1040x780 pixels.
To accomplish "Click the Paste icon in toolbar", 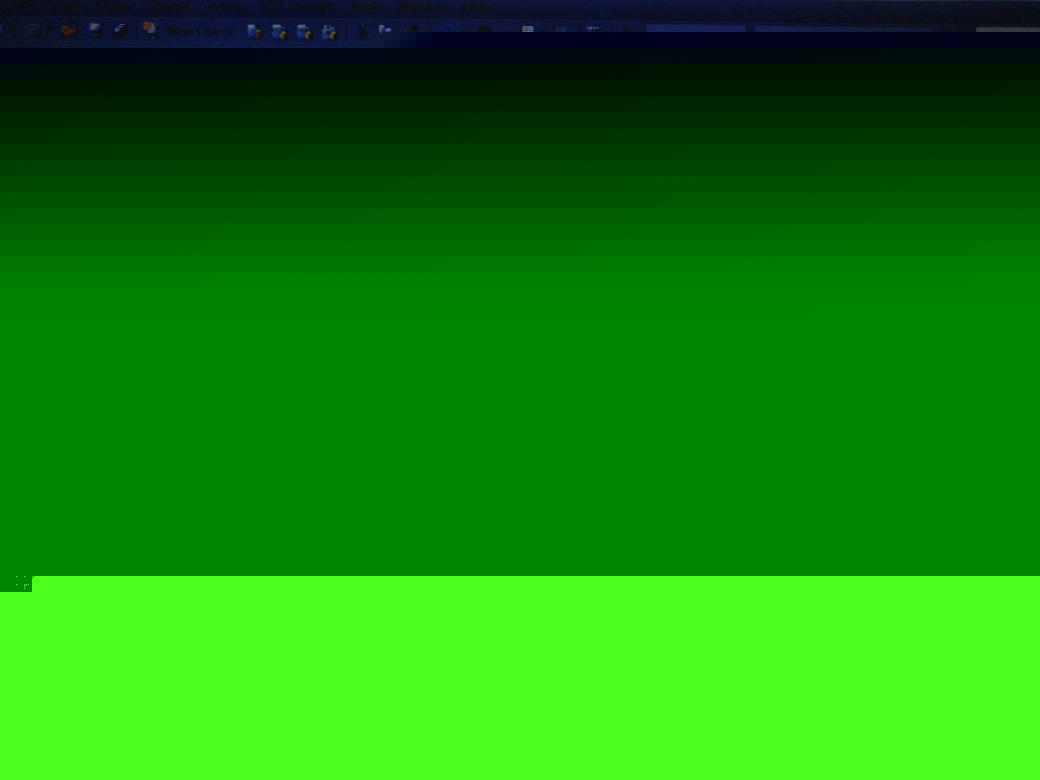I will (410, 31).
